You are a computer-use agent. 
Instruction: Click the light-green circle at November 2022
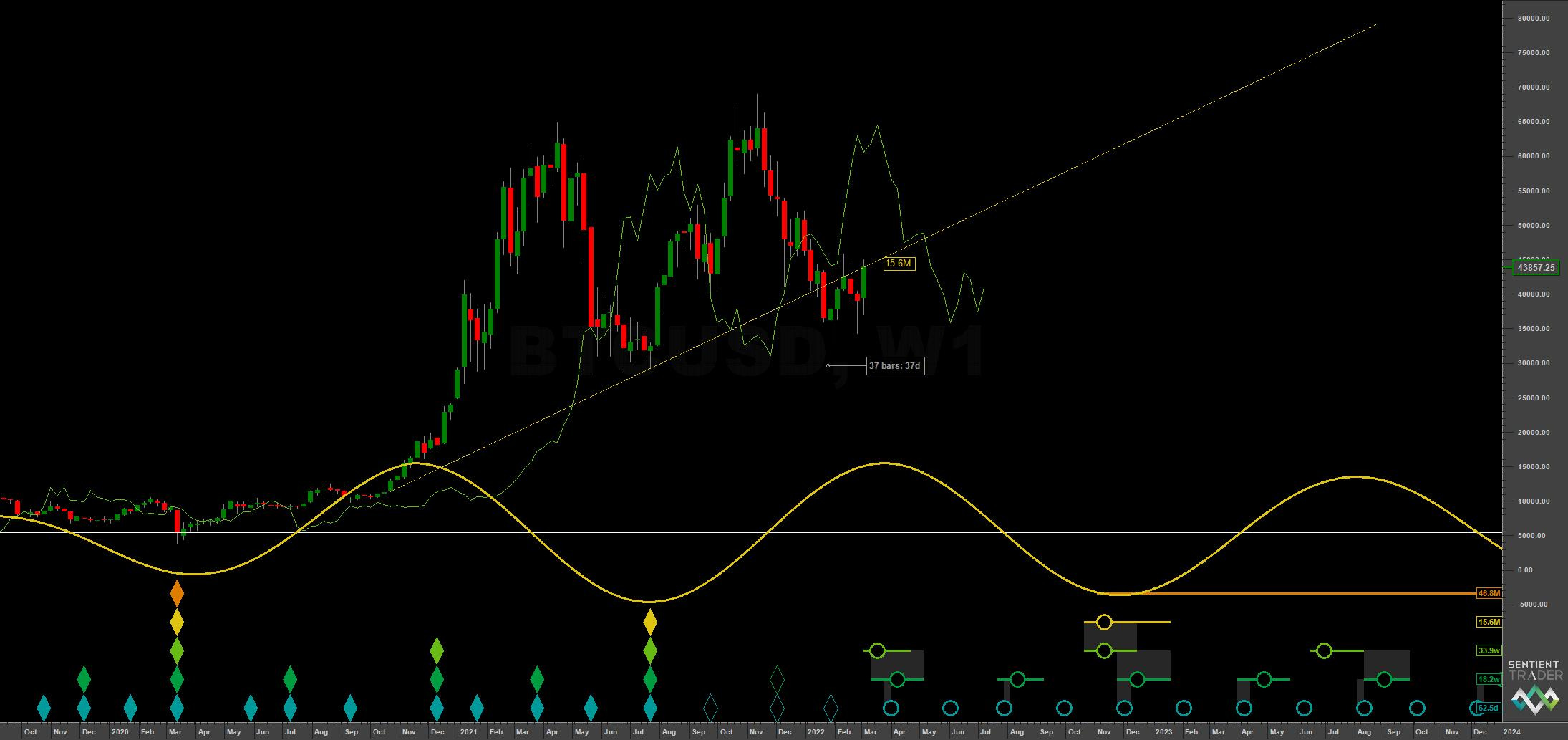[1104, 650]
